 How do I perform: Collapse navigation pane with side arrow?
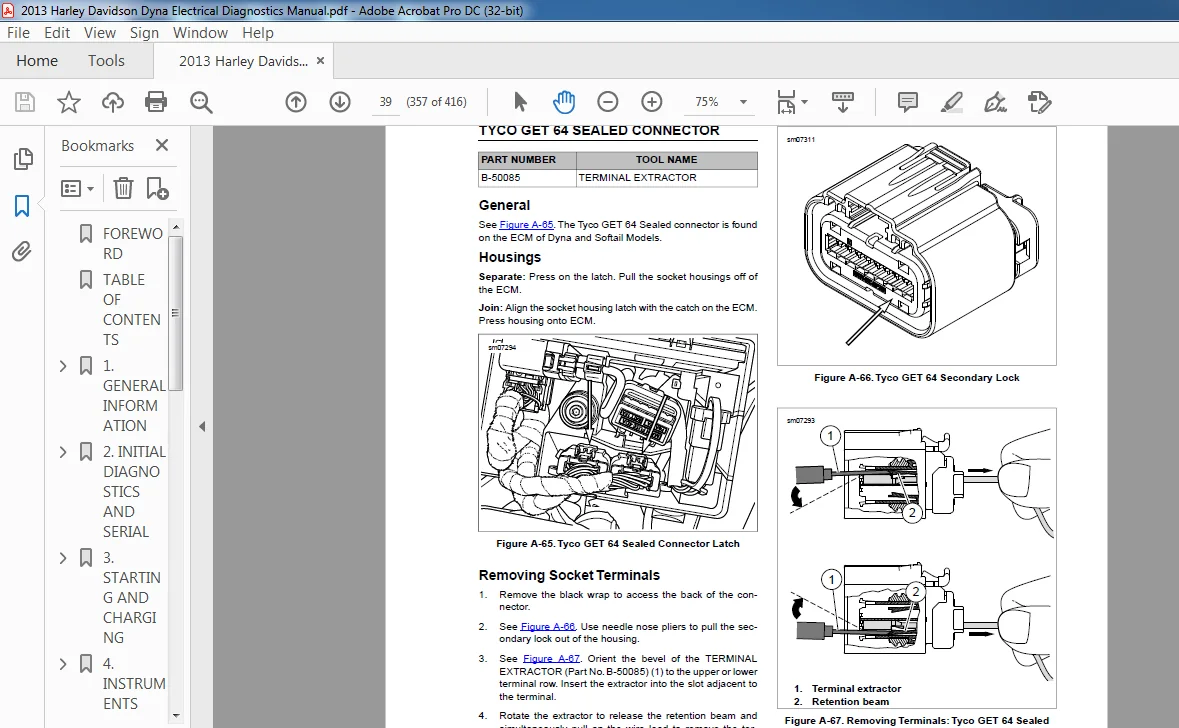click(x=202, y=426)
